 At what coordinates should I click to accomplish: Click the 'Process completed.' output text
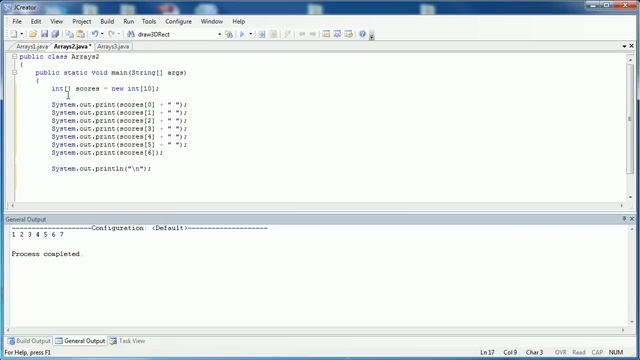[x=47, y=254]
